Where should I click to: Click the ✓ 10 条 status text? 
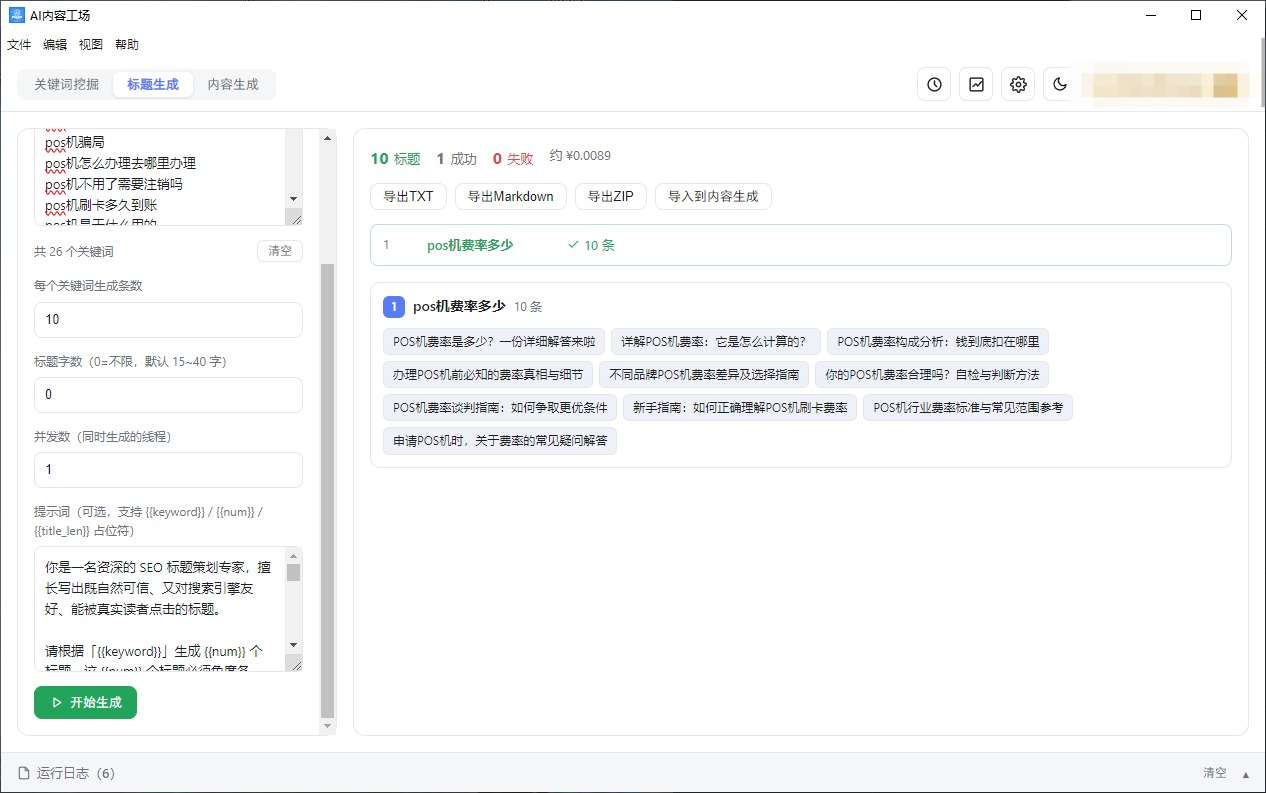[x=591, y=245]
